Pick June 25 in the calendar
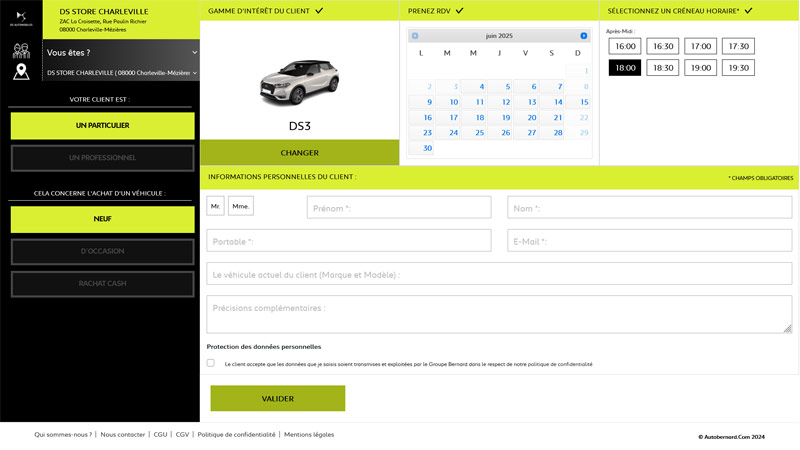Screen dimensions: 800x450 coord(473,133)
